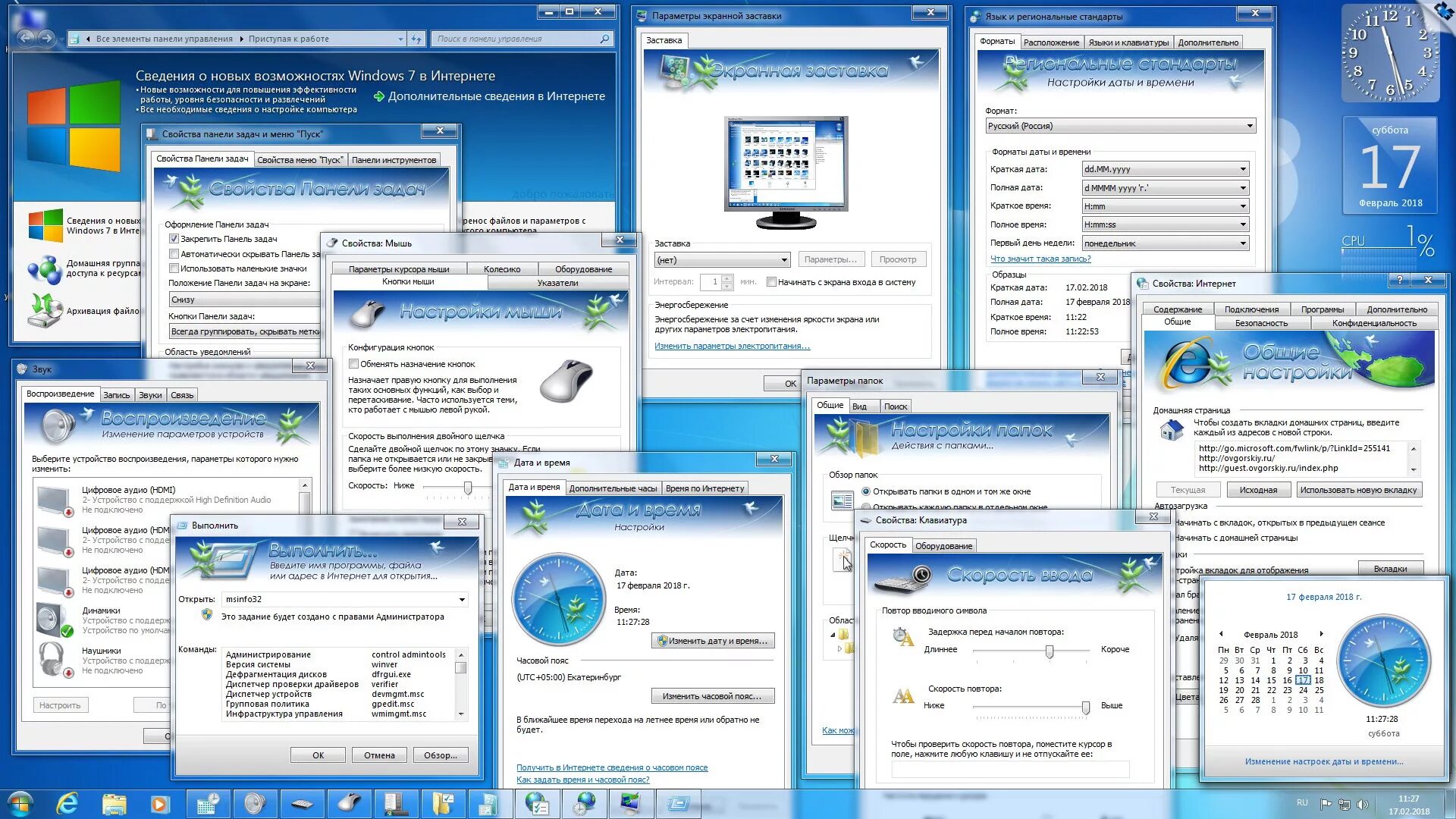1456x819 pixels.
Task: Click the keyboard repeat test input field
Action: pos(1009,770)
